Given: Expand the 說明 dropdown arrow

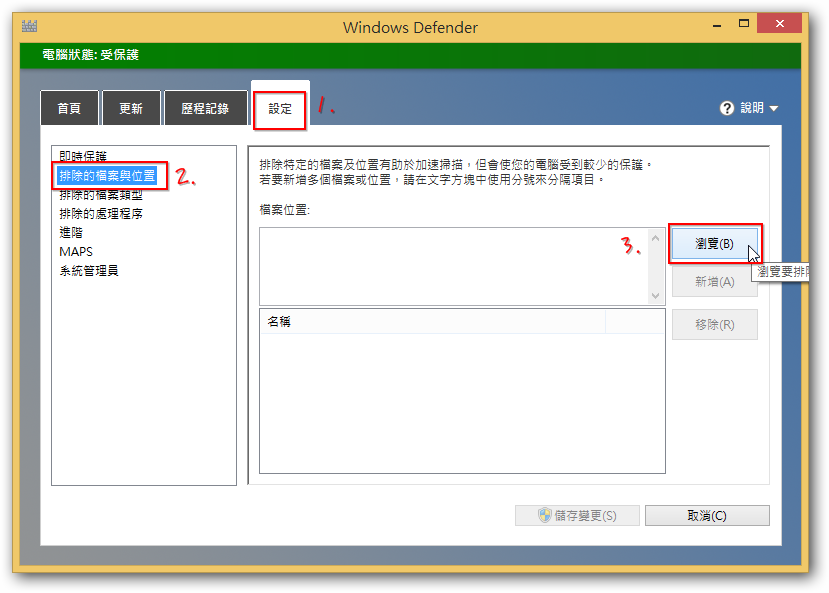Looking at the screenshot, I should [x=773, y=109].
